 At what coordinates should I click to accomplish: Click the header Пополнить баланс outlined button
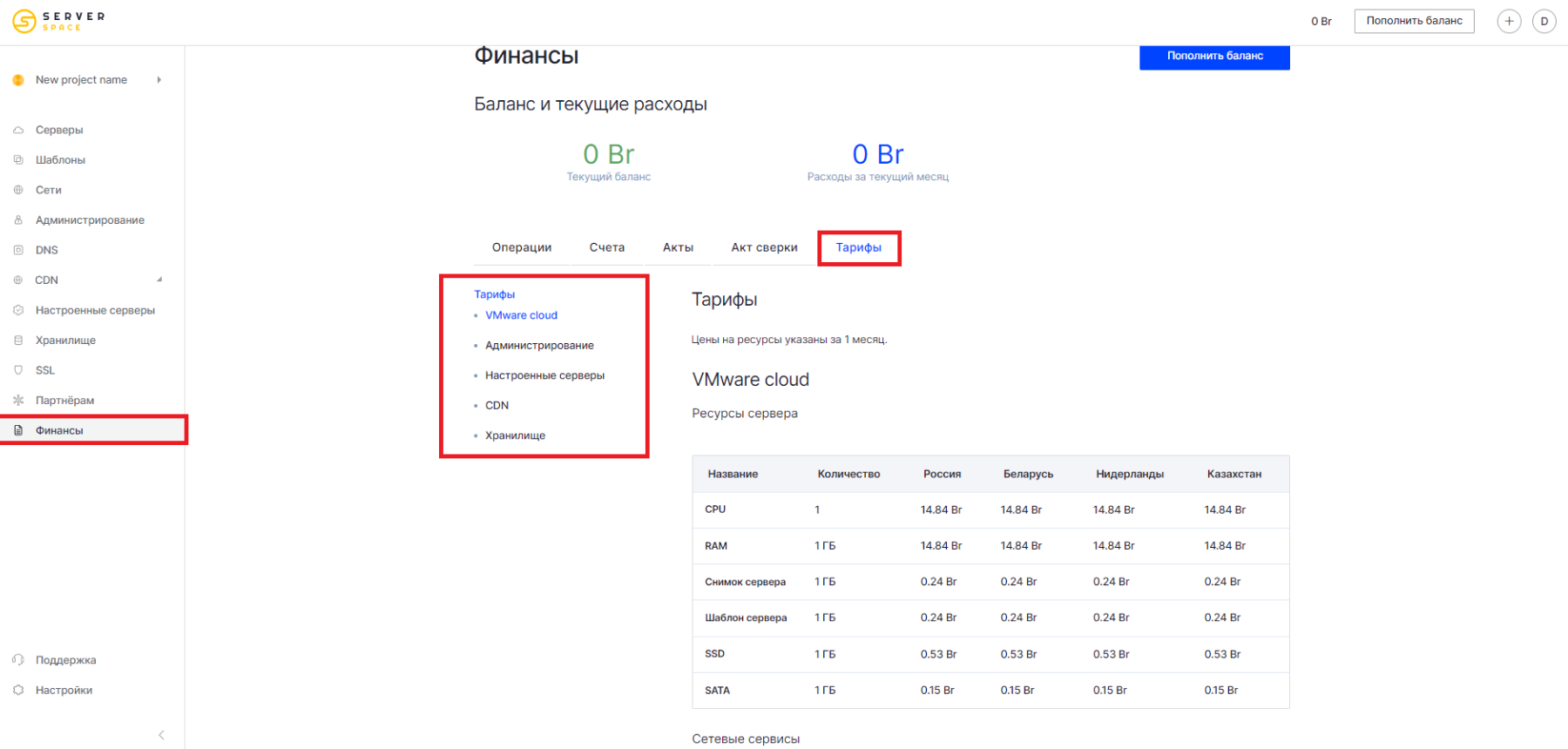coord(1414,21)
